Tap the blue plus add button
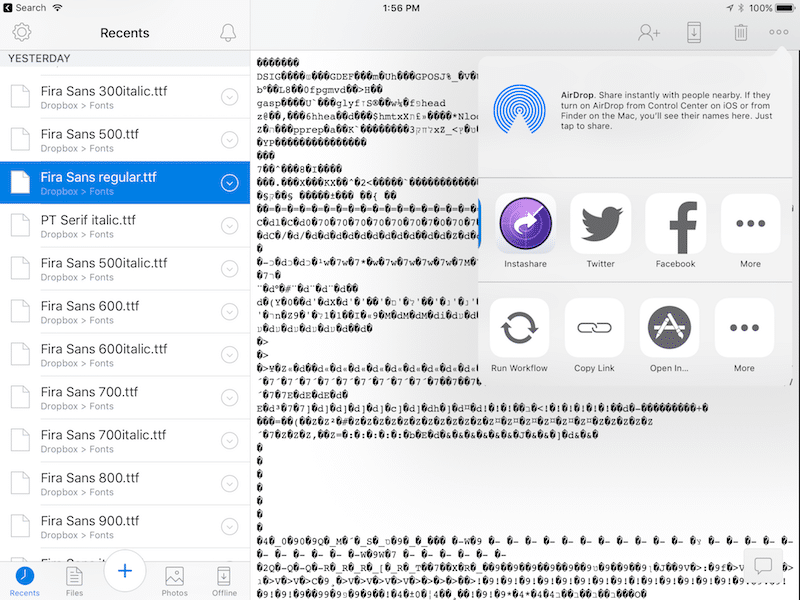The width and height of the screenshot is (800, 600). 125,571
